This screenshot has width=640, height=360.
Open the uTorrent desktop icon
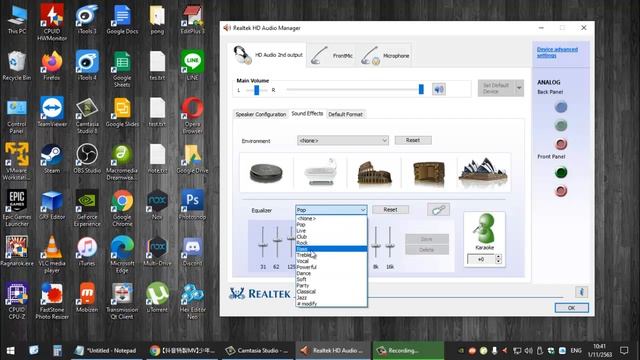point(157,298)
